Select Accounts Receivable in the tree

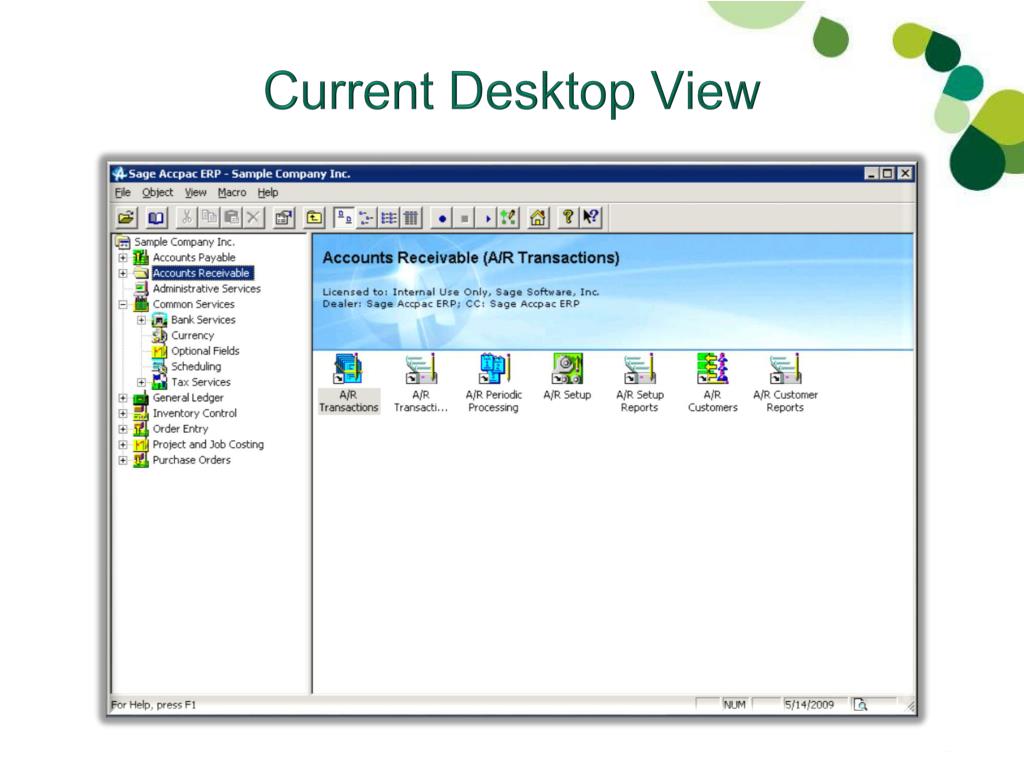[x=201, y=273]
